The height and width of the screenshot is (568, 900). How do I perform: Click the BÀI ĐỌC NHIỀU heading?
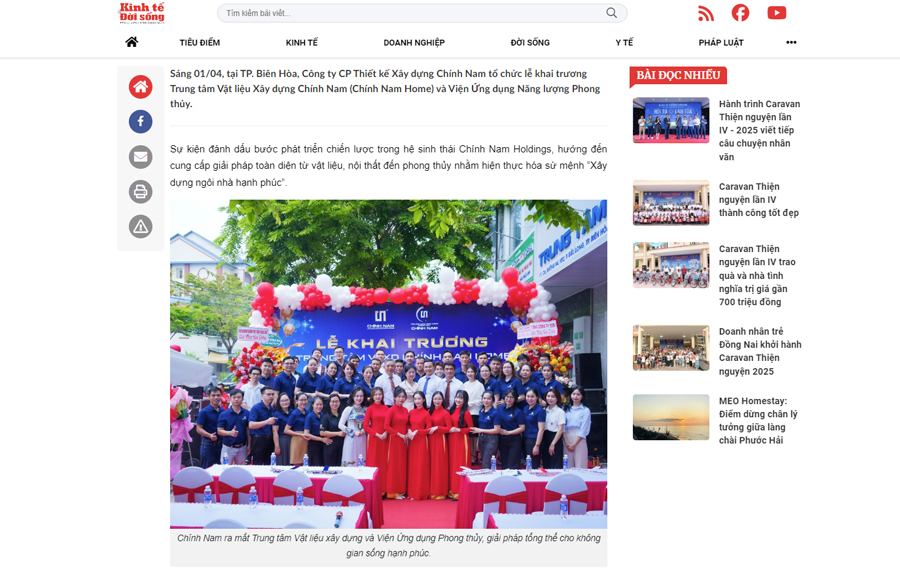(x=678, y=75)
